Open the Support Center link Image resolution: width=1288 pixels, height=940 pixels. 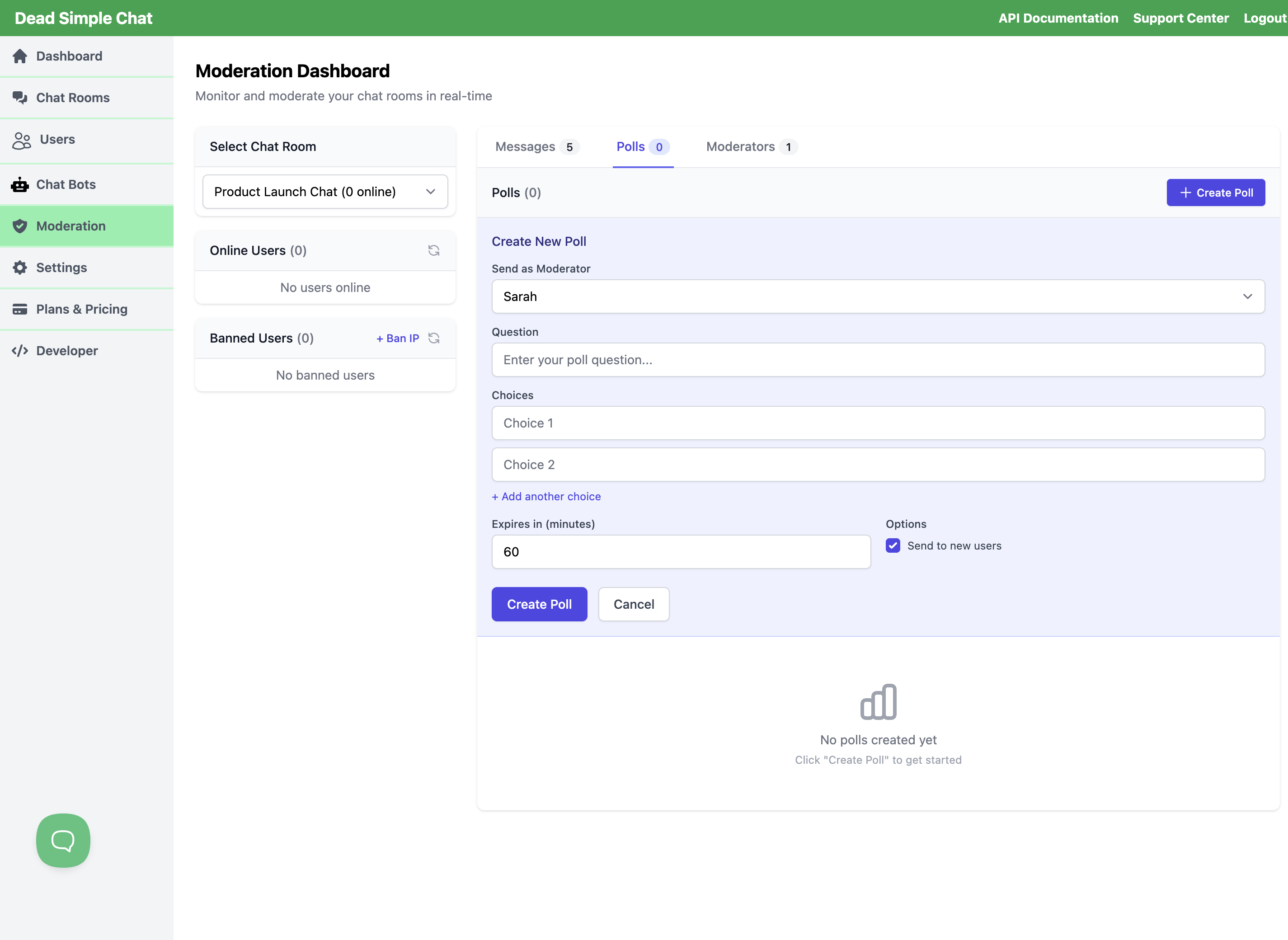click(x=1180, y=18)
